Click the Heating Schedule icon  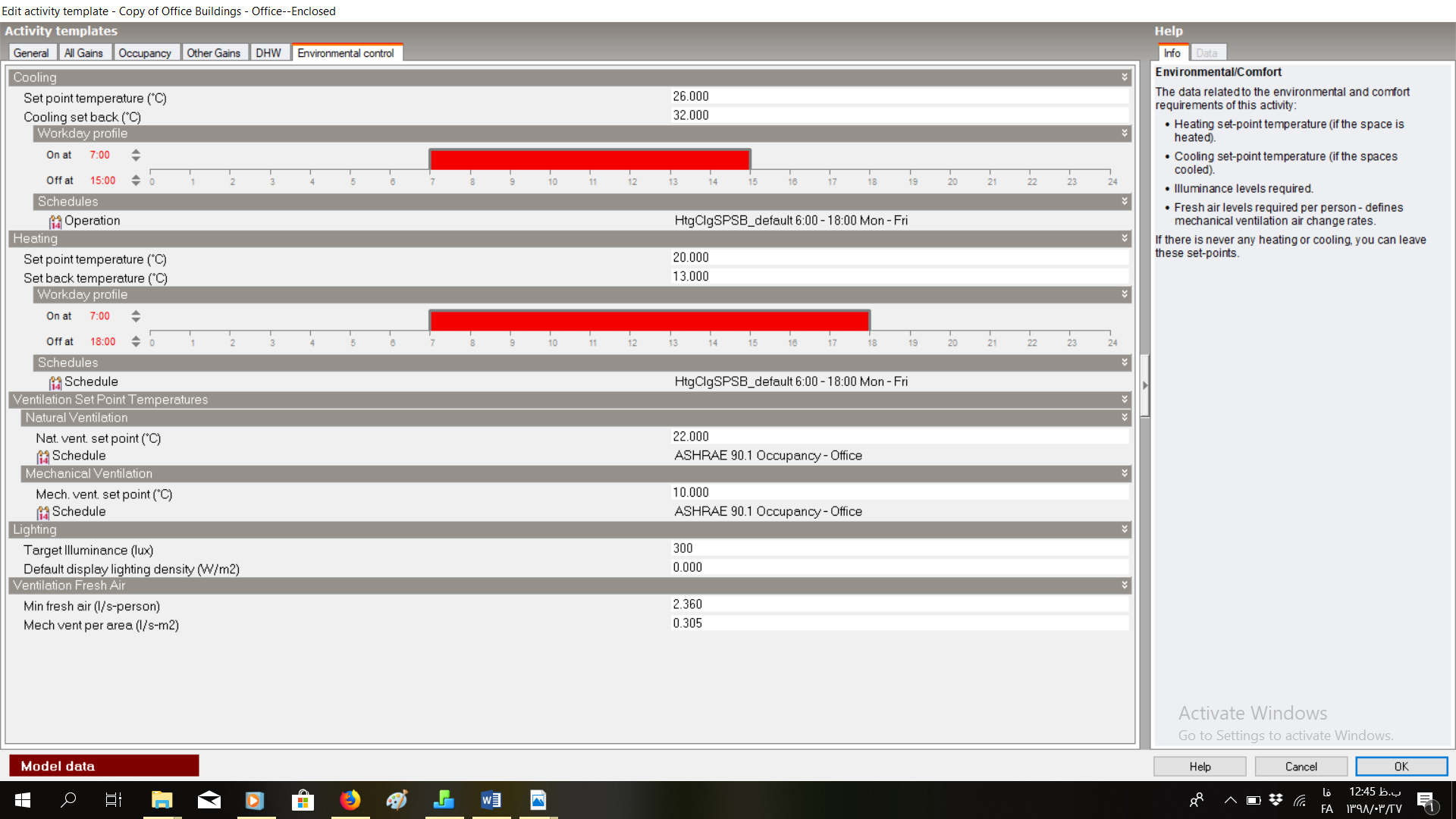[55, 382]
